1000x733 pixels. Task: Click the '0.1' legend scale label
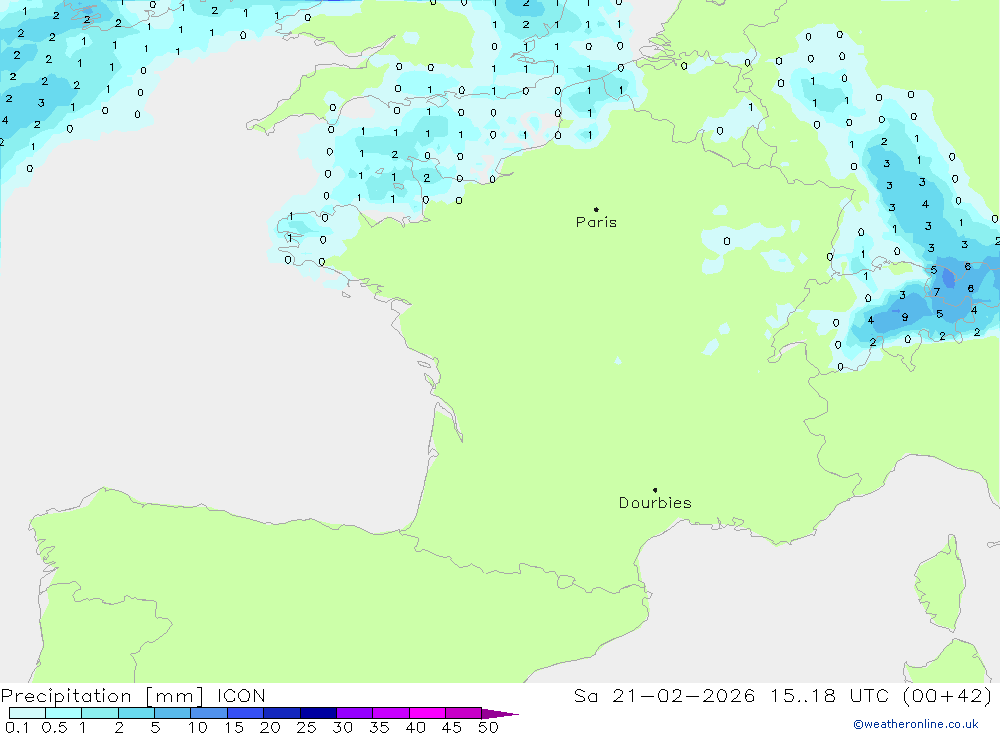[x=17, y=727]
